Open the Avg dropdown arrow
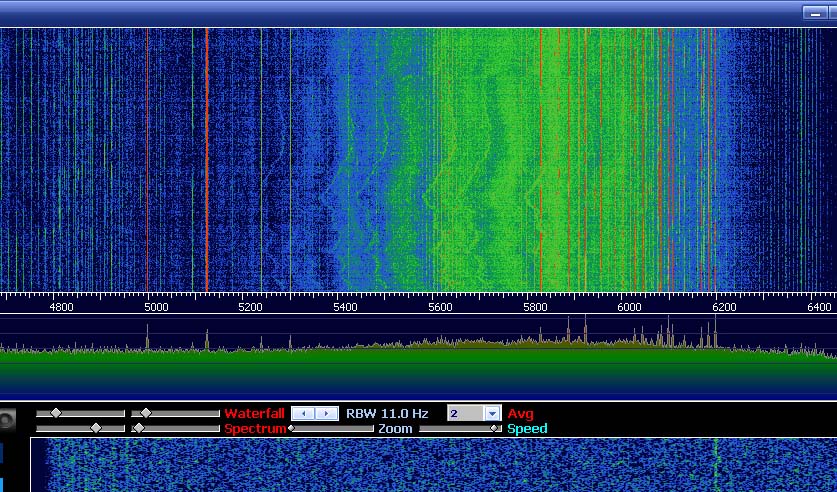The width and height of the screenshot is (837, 492). coord(492,414)
